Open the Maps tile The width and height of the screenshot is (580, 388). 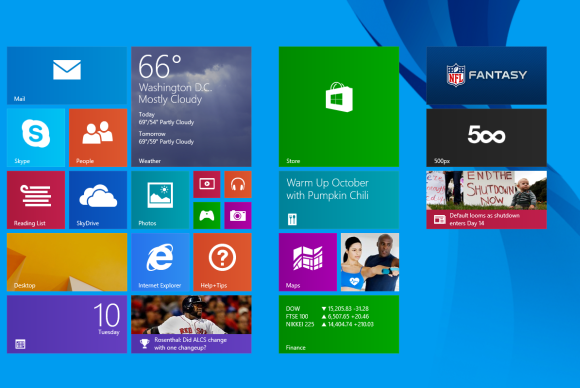[308, 262]
